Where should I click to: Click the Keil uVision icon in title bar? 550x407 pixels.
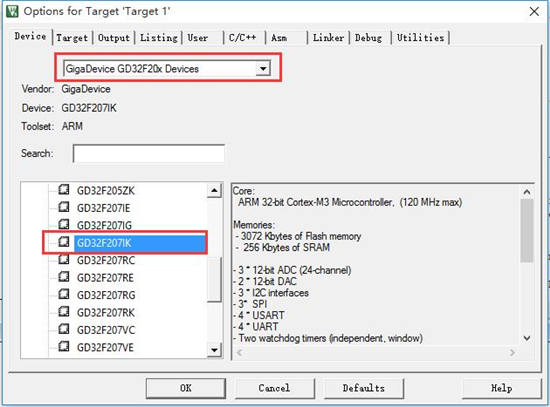12,11
